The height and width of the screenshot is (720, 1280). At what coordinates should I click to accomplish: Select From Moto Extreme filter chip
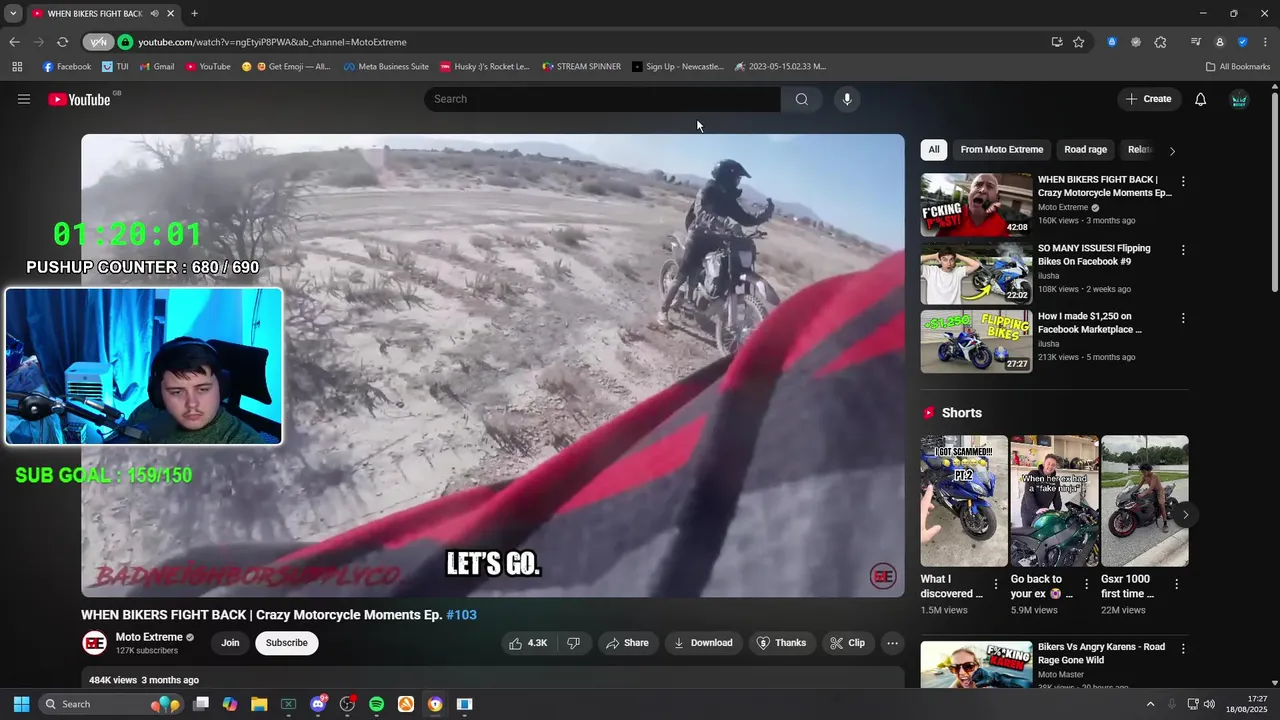click(1002, 150)
